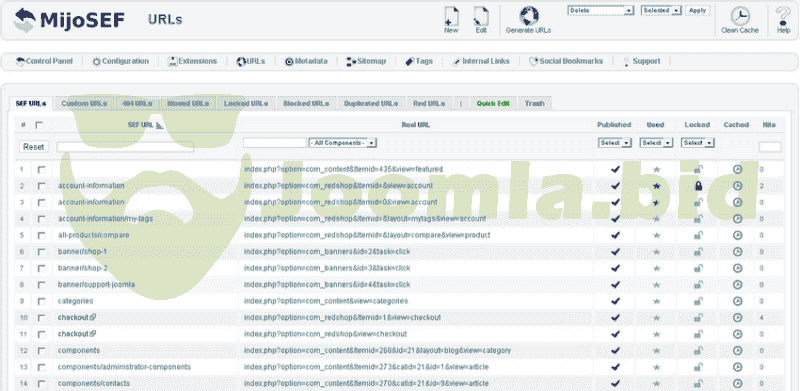Screen dimensions: 800x391
Task: Check the box for components/contacts row
Action: [41, 383]
